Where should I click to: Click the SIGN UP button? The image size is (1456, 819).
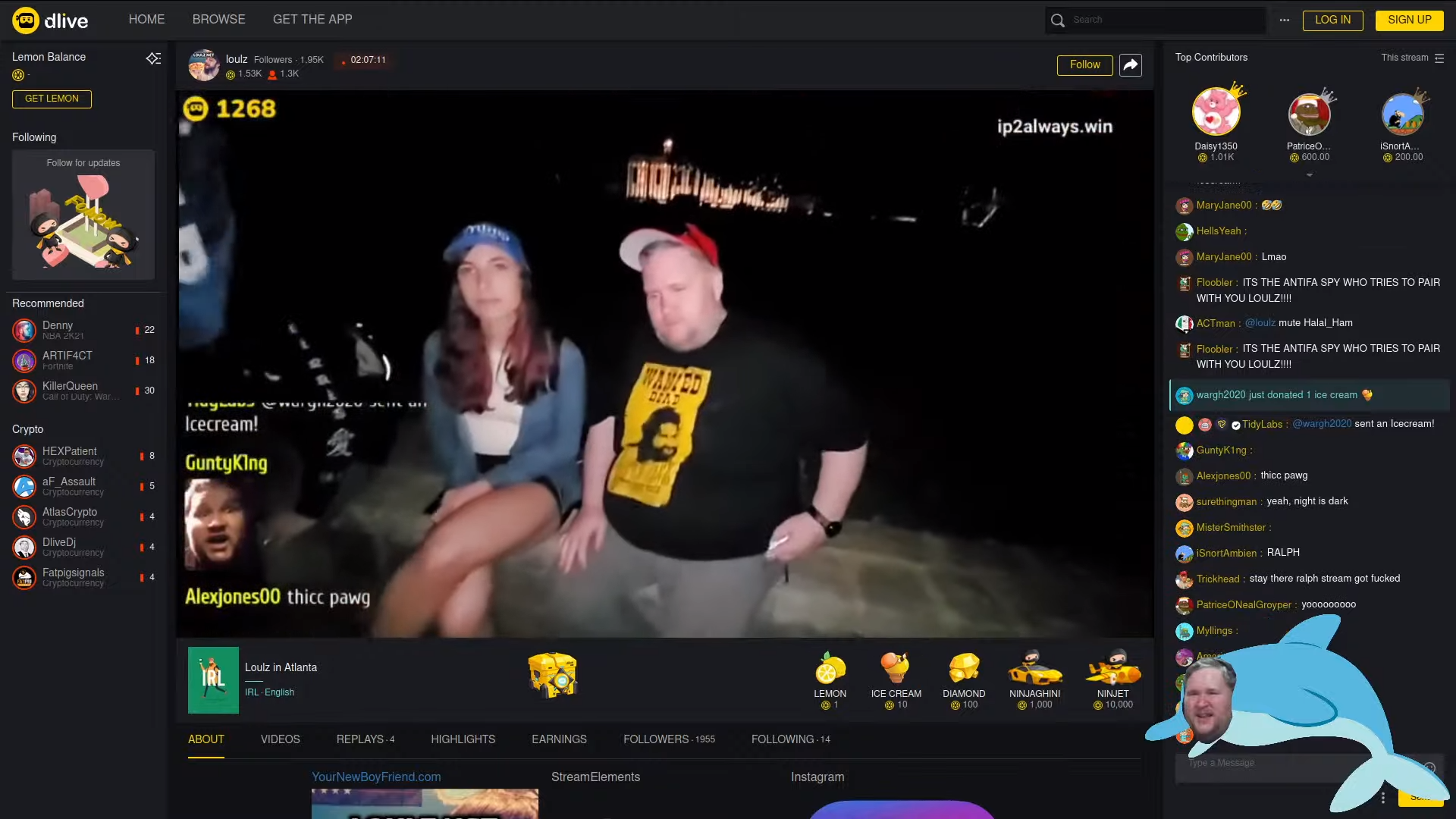tap(1410, 20)
